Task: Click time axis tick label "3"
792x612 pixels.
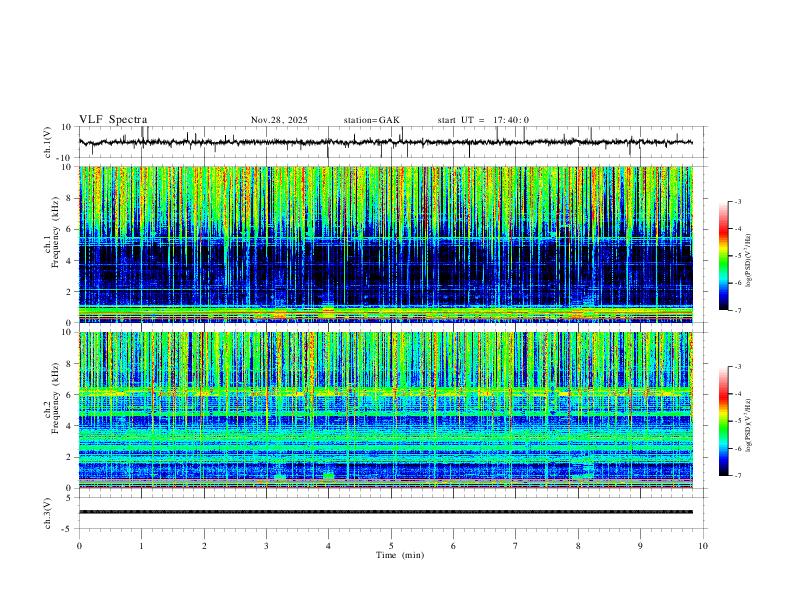Action: tap(266, 546)
